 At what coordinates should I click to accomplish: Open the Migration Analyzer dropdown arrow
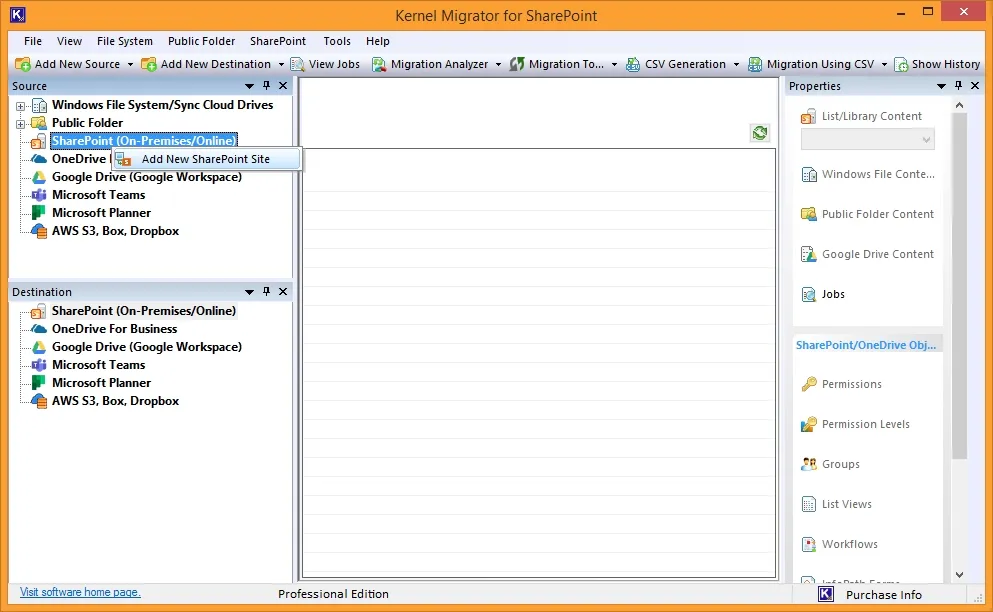click(498, 65)
